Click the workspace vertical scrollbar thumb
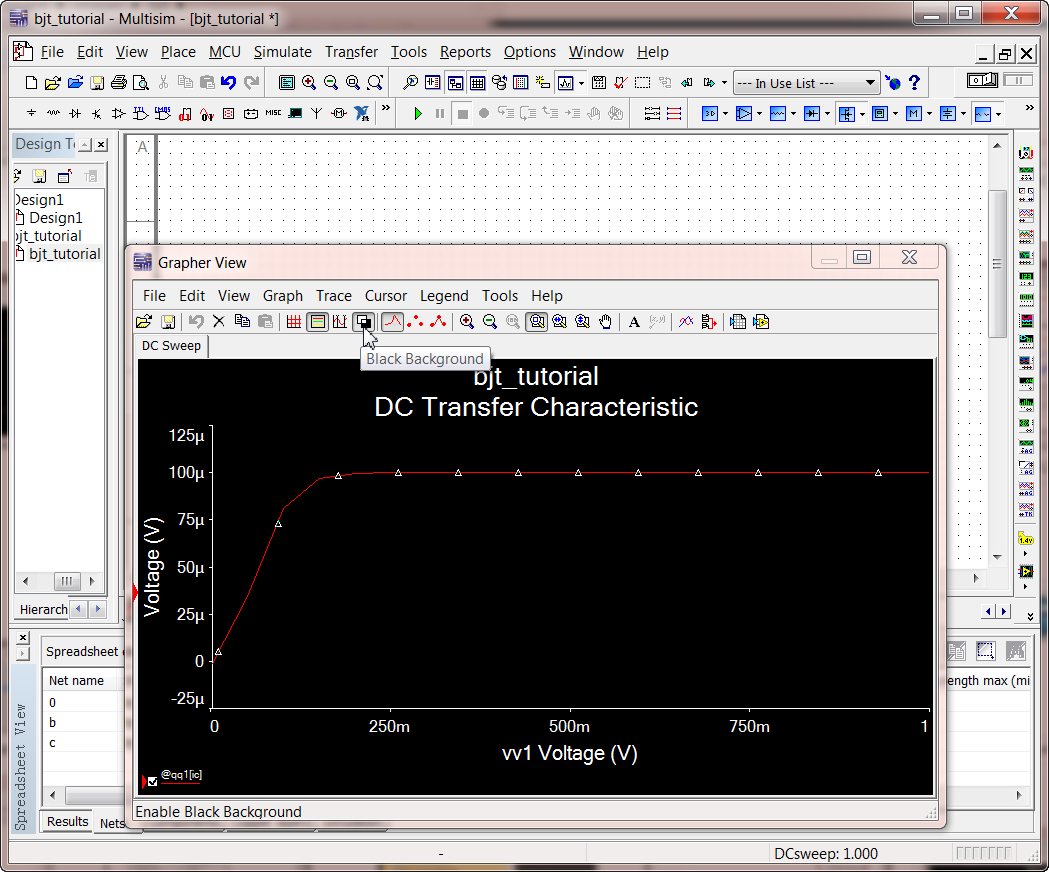This screenshot has height=872, width=1049. 997,264
